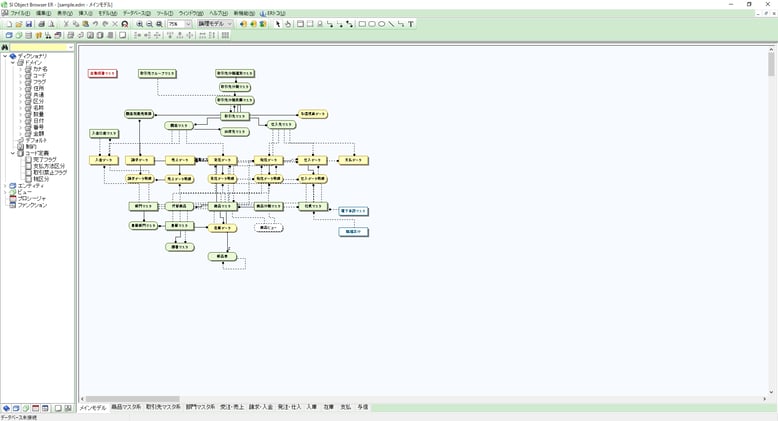Open the ファイル menu
The height and width of the screenshot is (421, 778).
pyautogui.click(x=19, y=13)
